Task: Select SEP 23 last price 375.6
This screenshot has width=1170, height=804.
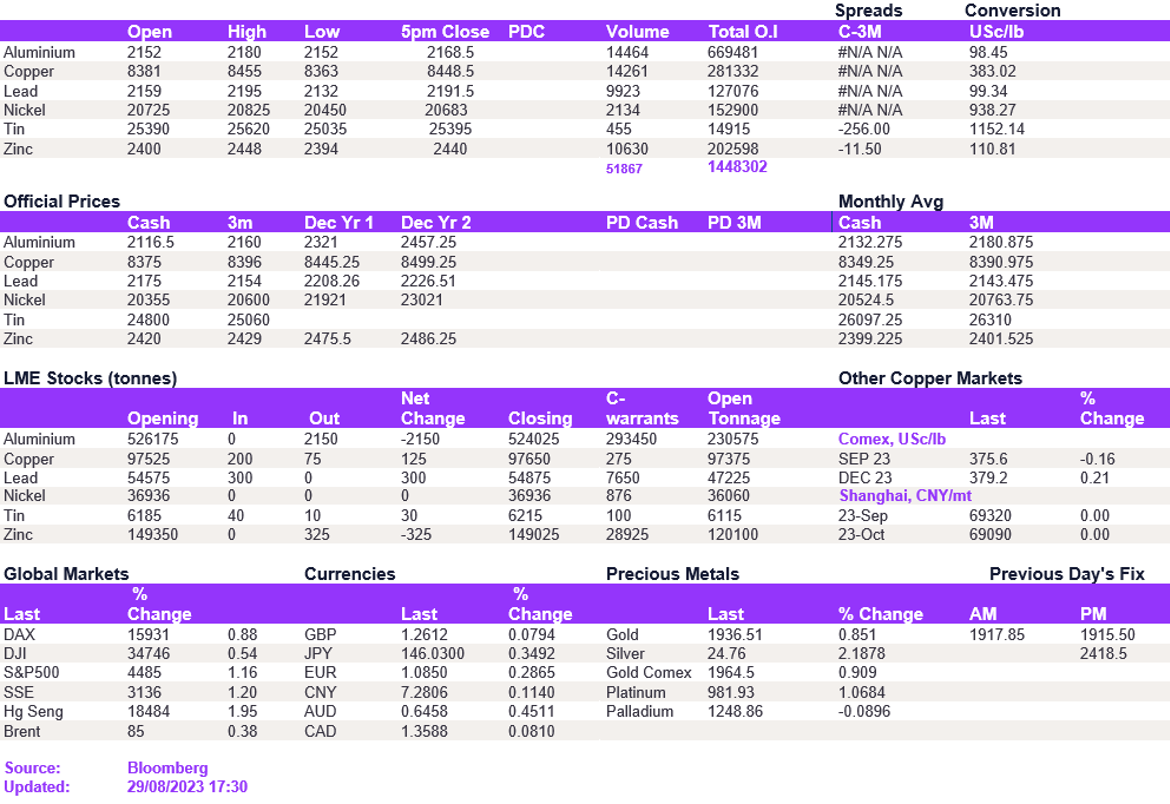Action: (x=988, y=459)
